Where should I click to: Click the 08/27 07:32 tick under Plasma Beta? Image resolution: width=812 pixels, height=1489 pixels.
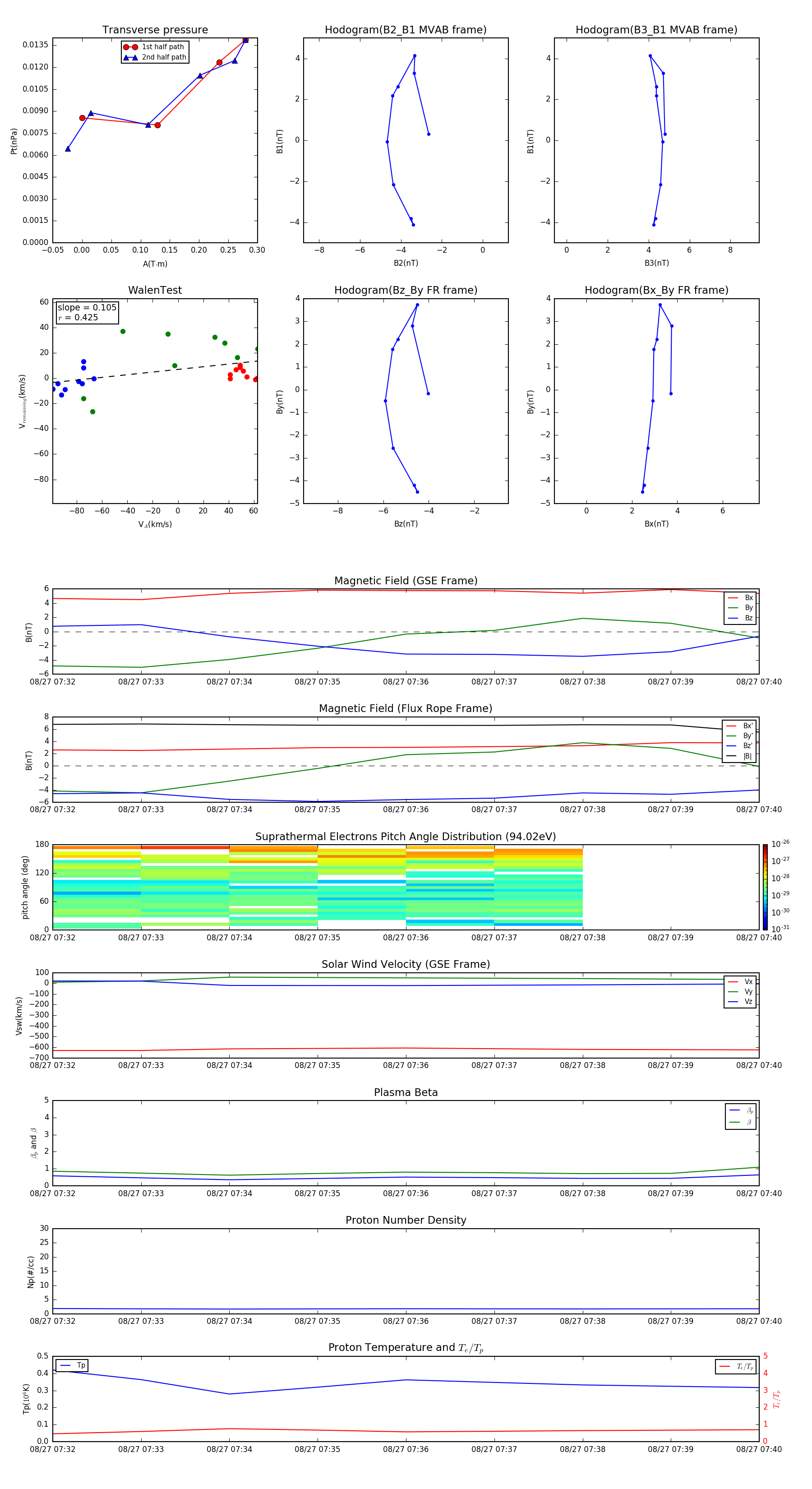[53, 1193]
